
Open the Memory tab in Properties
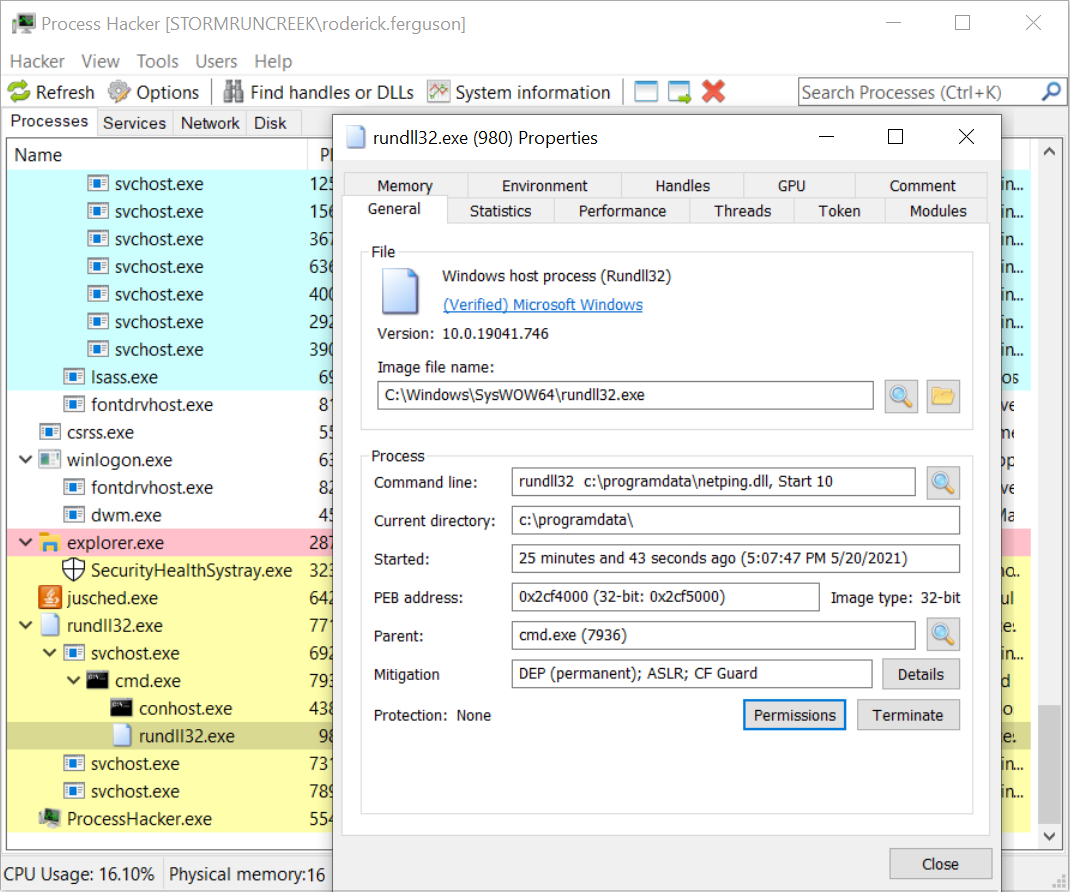tap(405, 186)
